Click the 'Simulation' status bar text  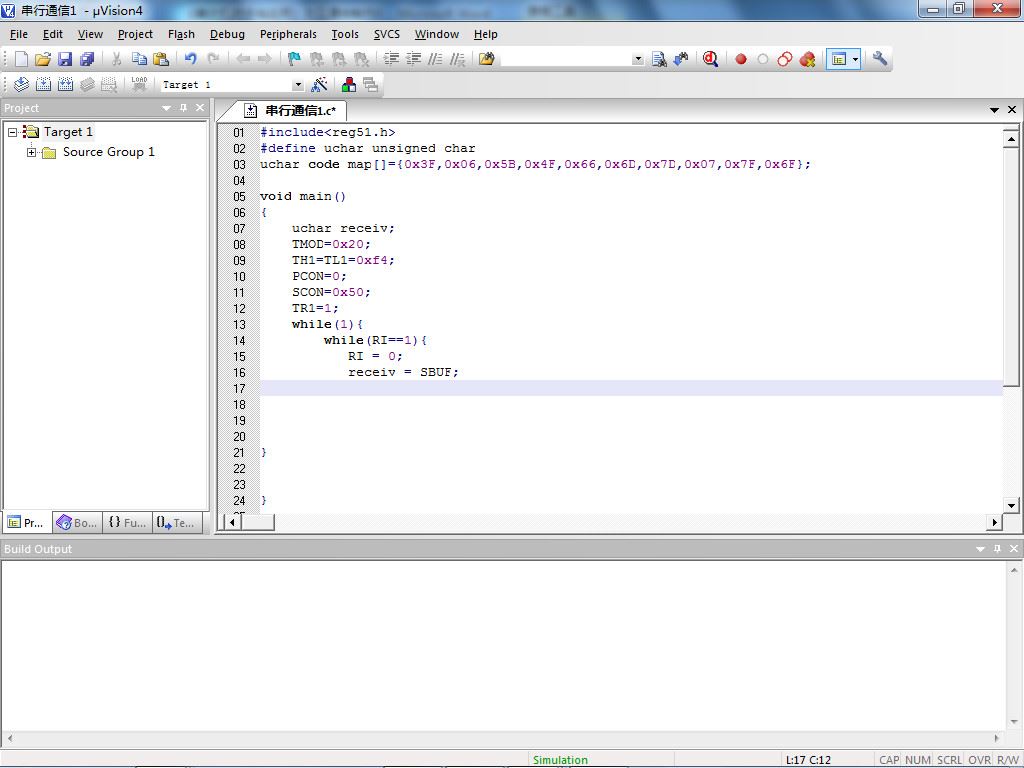[560, 760]
